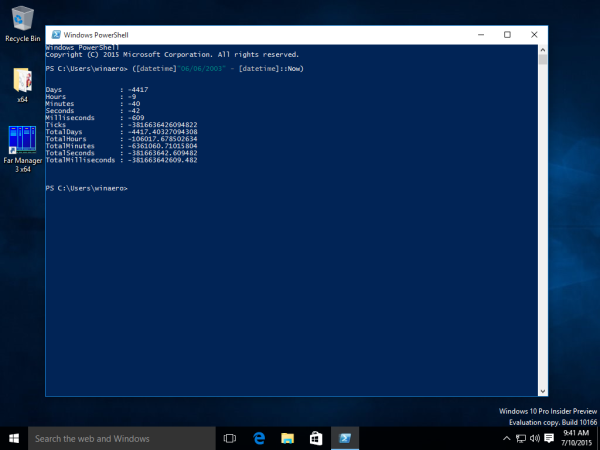The image size is (600, 450).
Task: Click the PowerShell title bar icon
Action: coord(56,35)
